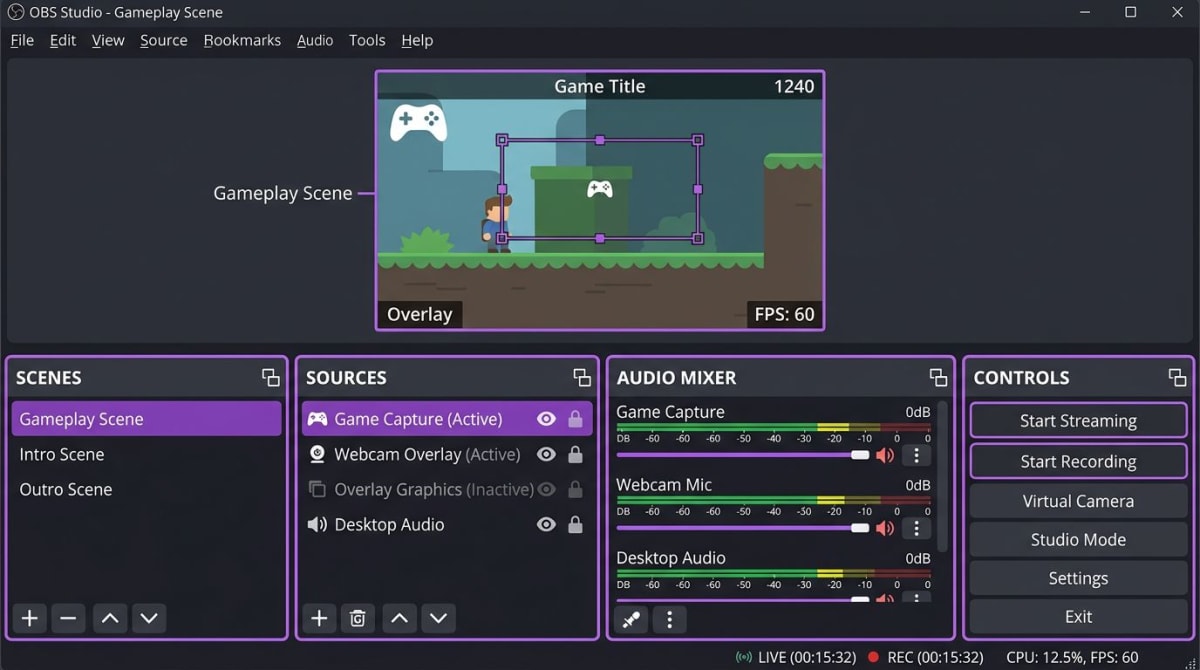Remove selected scene with minus button
The image size is (1200, 670).
(x=68, y=618)
